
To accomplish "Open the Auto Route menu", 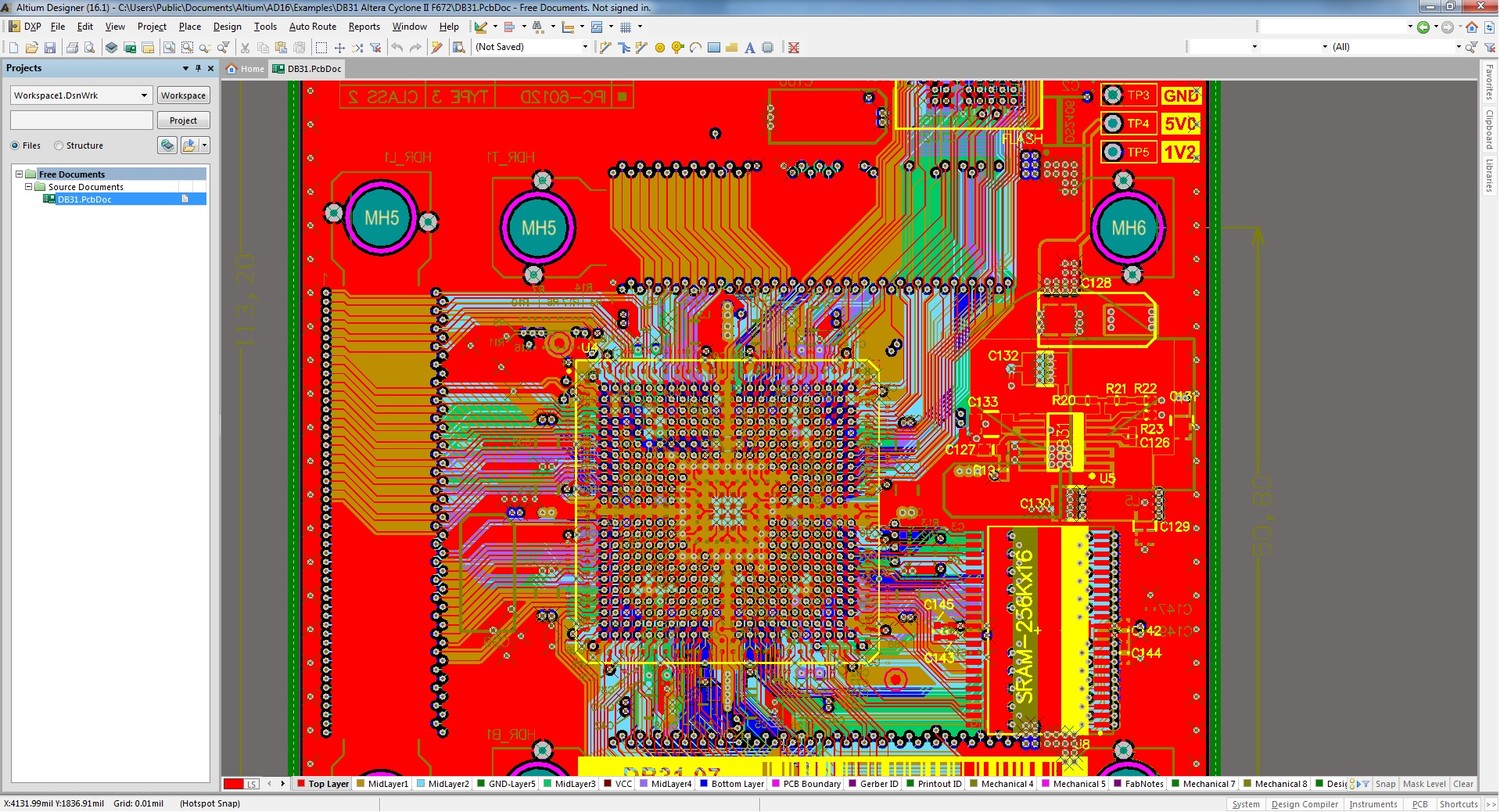I will tap(312, 27).
